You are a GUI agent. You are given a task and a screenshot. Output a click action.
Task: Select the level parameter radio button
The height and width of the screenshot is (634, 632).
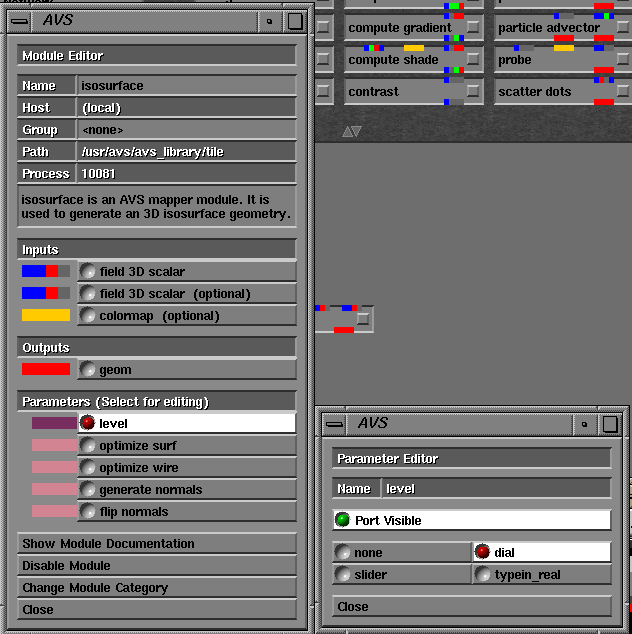coord(87,423)
